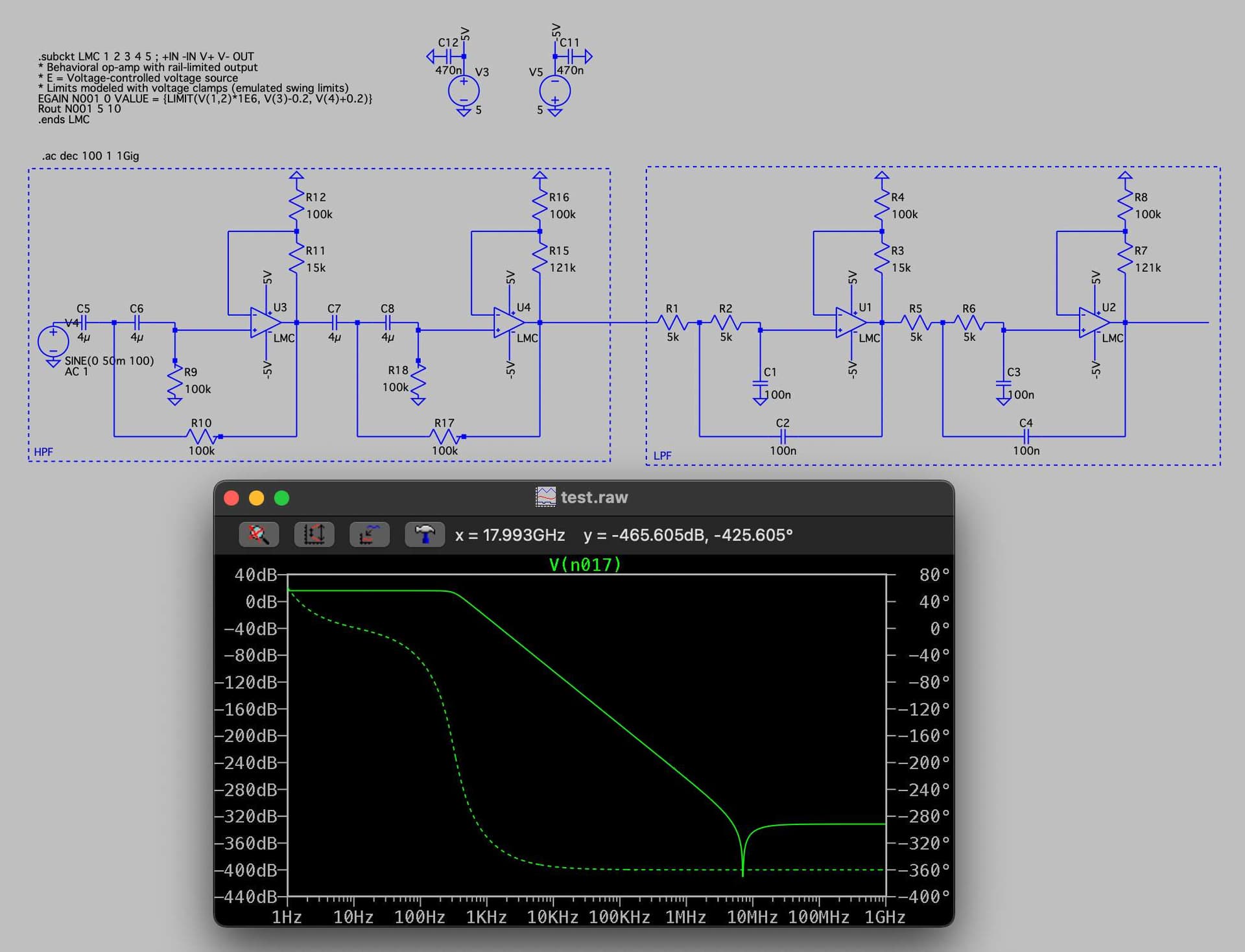This screenshot has height=952, width=1245.
Task: Select voltage source V3 symbol
Action: coord(464,91)
